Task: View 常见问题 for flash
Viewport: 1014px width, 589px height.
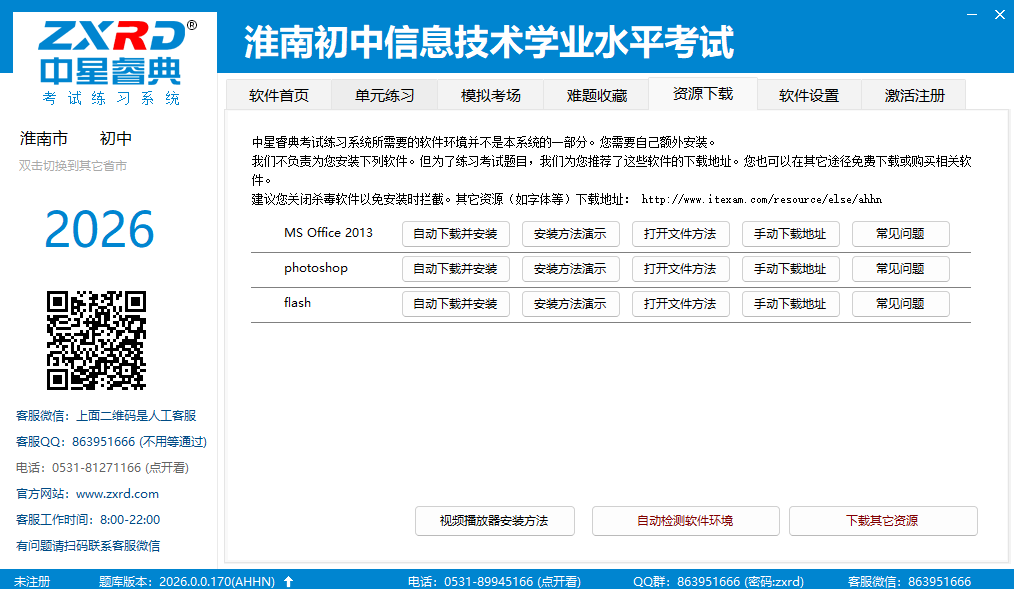Action: pyautogui.click(x=900, y=303)
